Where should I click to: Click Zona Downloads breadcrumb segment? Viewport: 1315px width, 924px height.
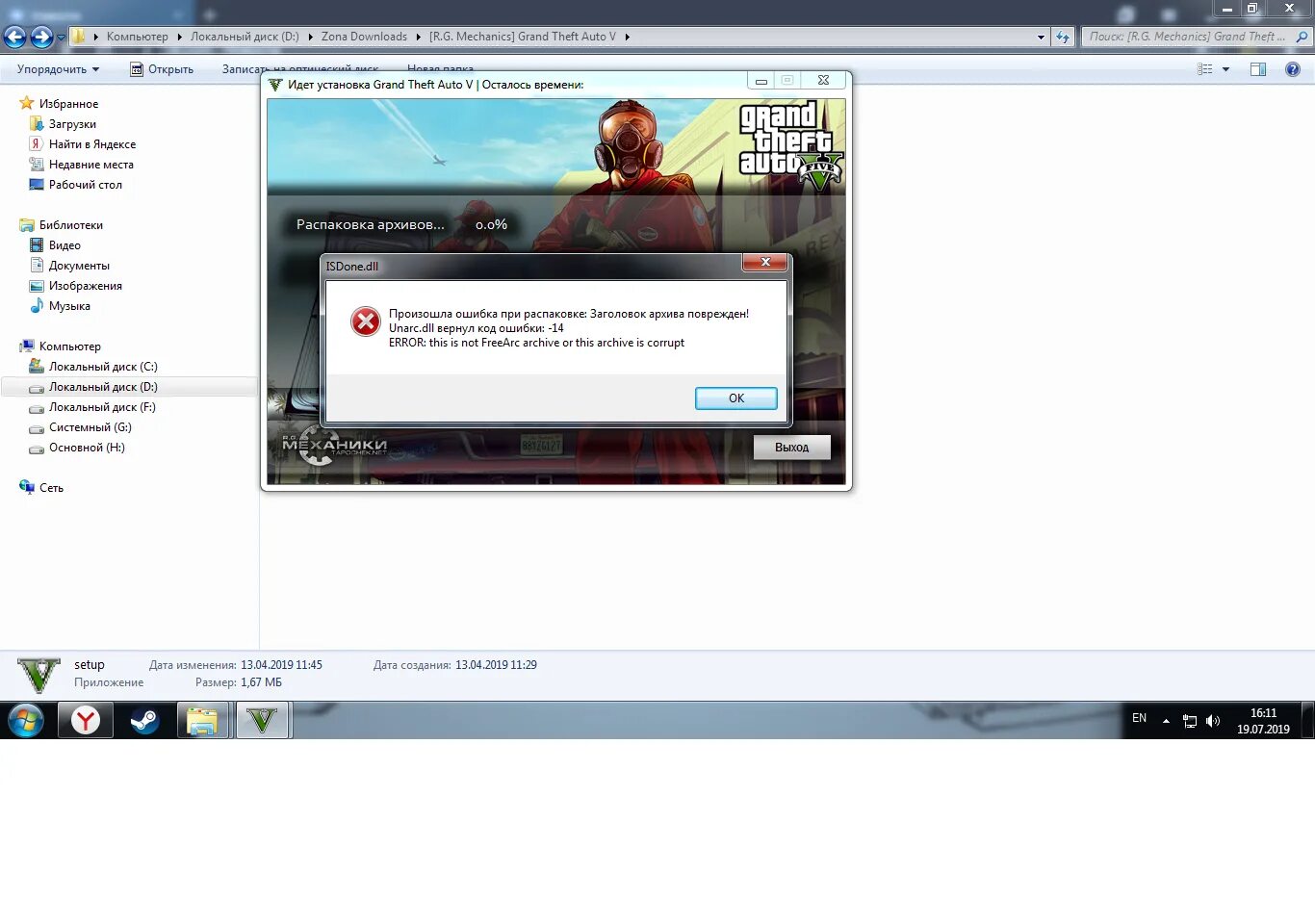pos(364,37)
